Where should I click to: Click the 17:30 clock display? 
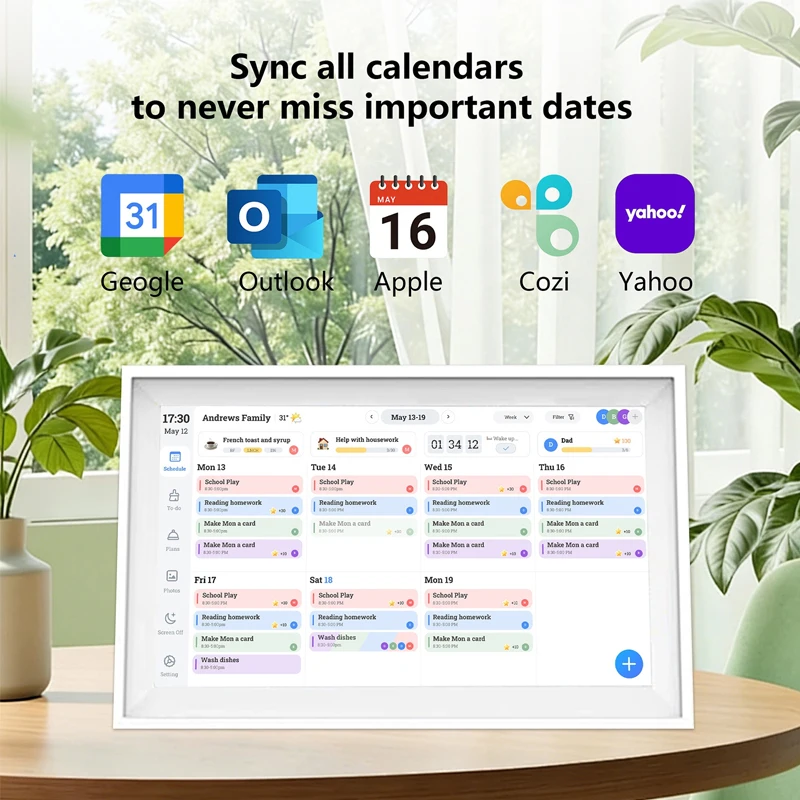tap(176, 419)
